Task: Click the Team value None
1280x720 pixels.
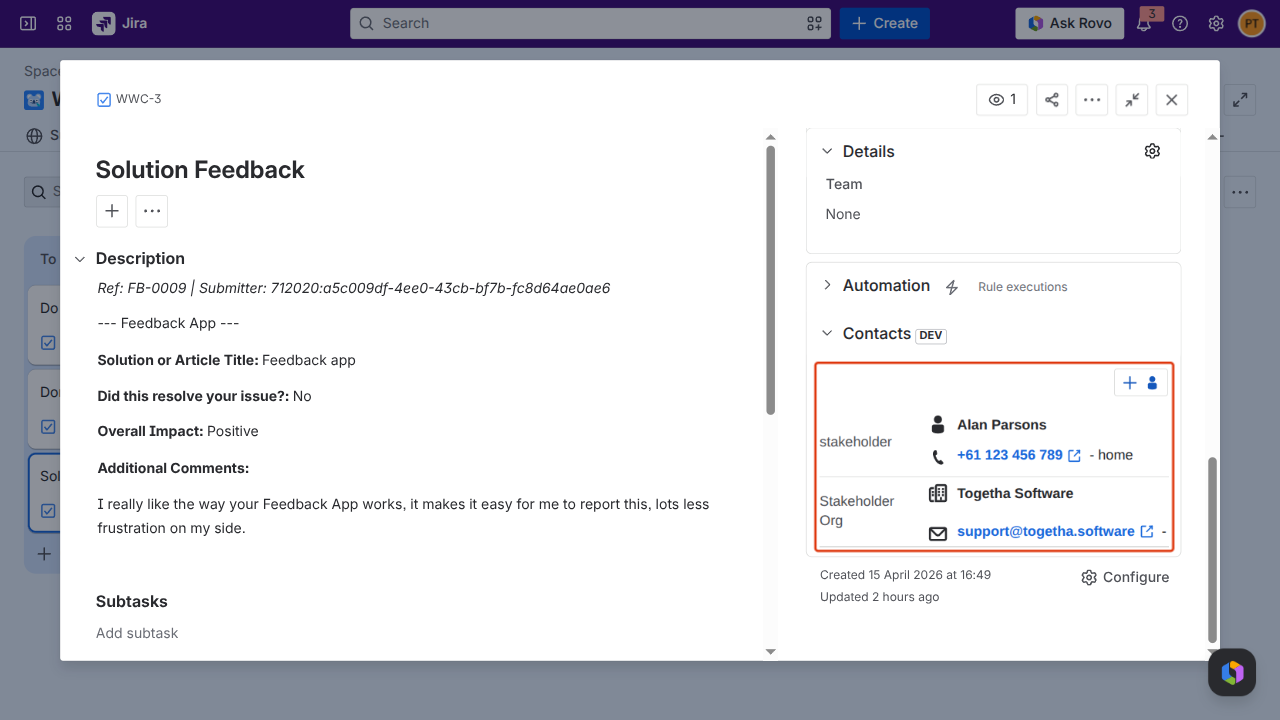Action: point(843,214)
